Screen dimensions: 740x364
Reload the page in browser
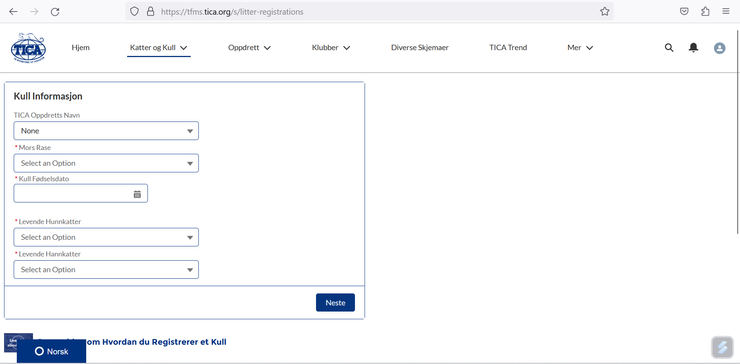55,12
